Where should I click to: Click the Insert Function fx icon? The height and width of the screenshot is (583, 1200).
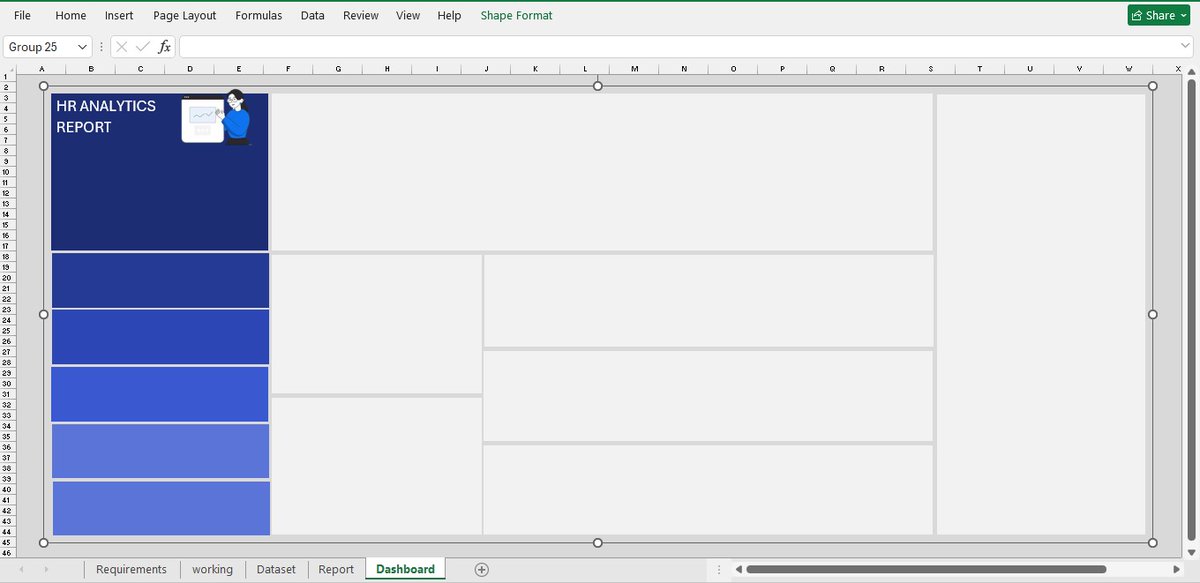162,46
